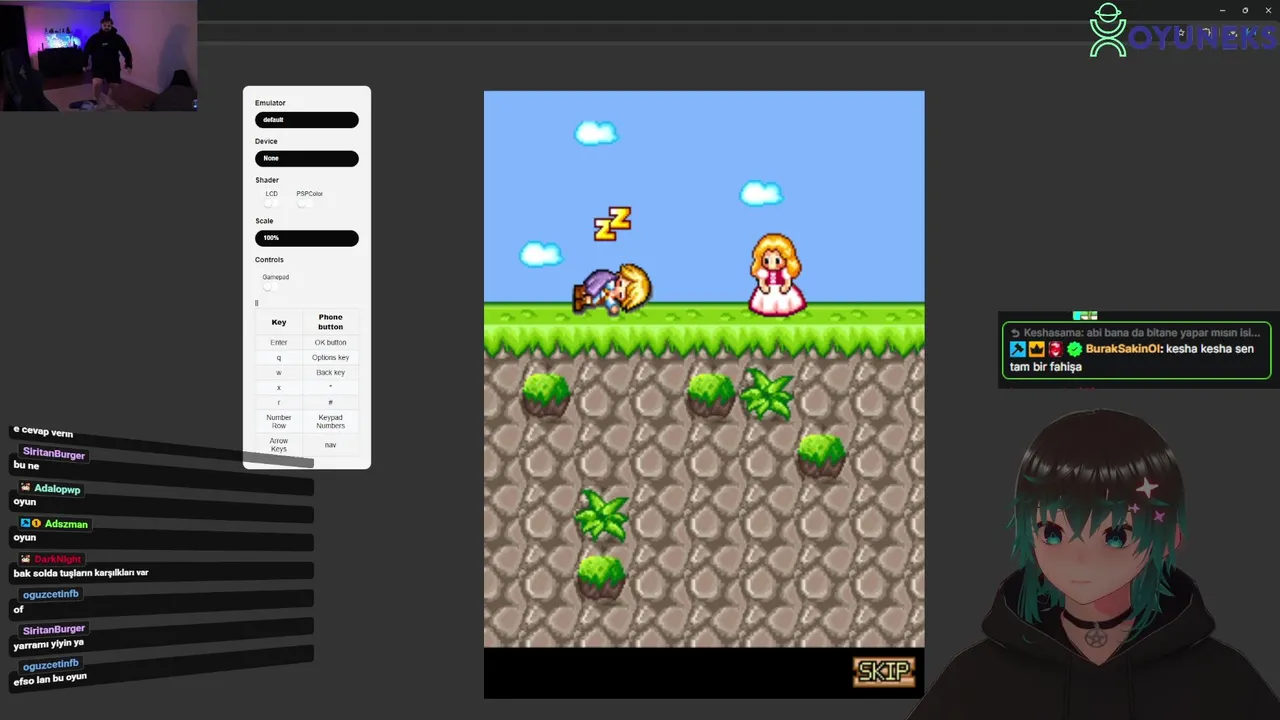Click the sleeping hero sprite

[611, 290]
